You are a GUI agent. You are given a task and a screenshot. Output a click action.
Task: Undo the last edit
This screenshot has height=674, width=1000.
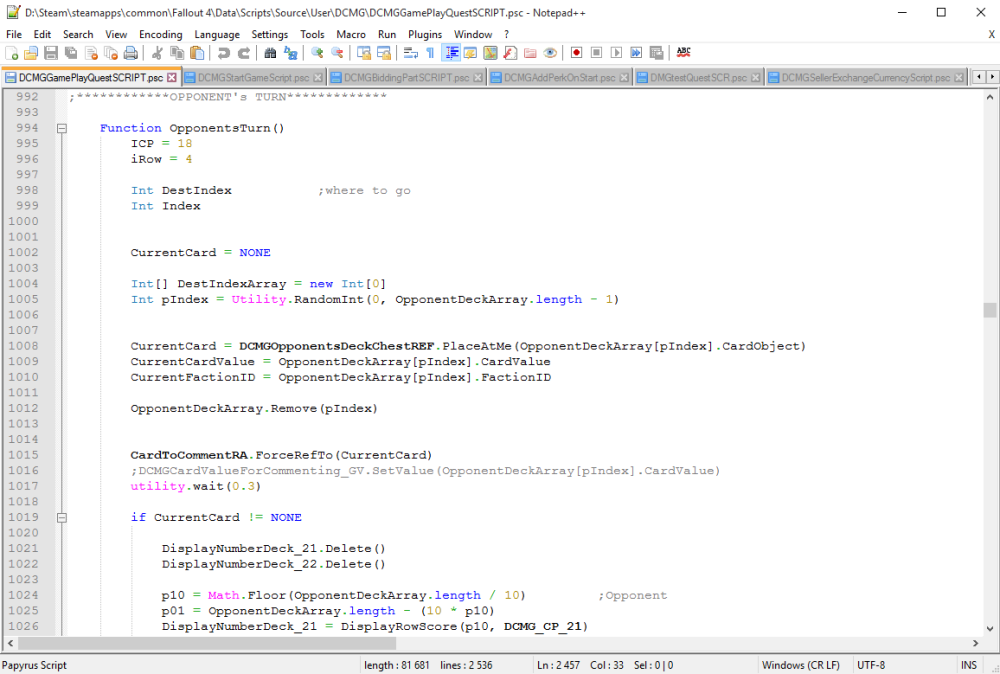click(223, 53)
